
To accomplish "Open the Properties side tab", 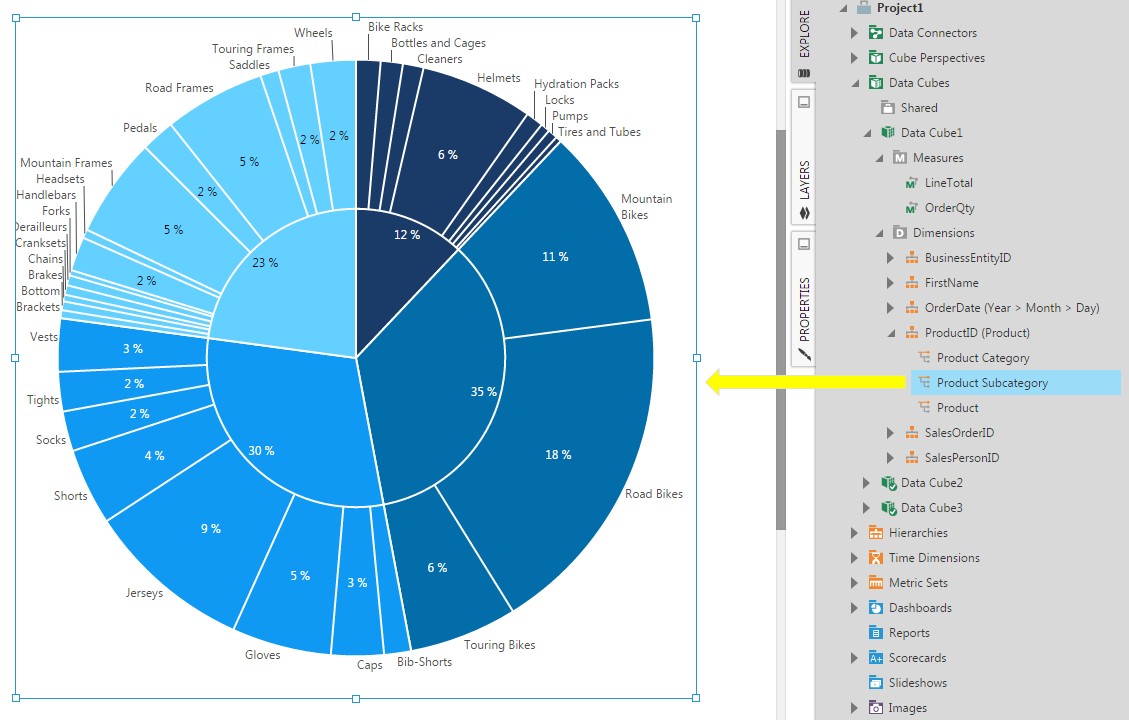I will coord(804,300).
